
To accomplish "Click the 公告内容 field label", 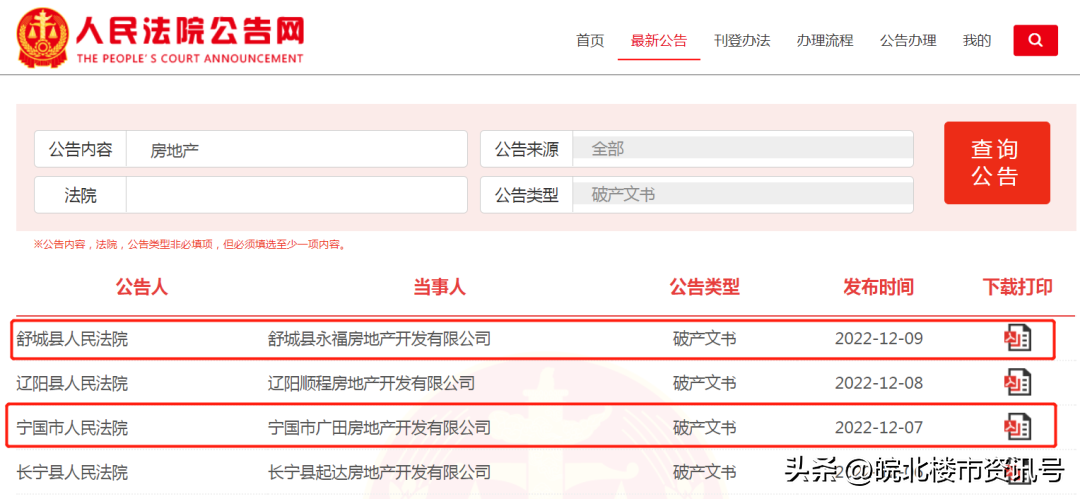I will pyautogui.click(x=80, y=149).
